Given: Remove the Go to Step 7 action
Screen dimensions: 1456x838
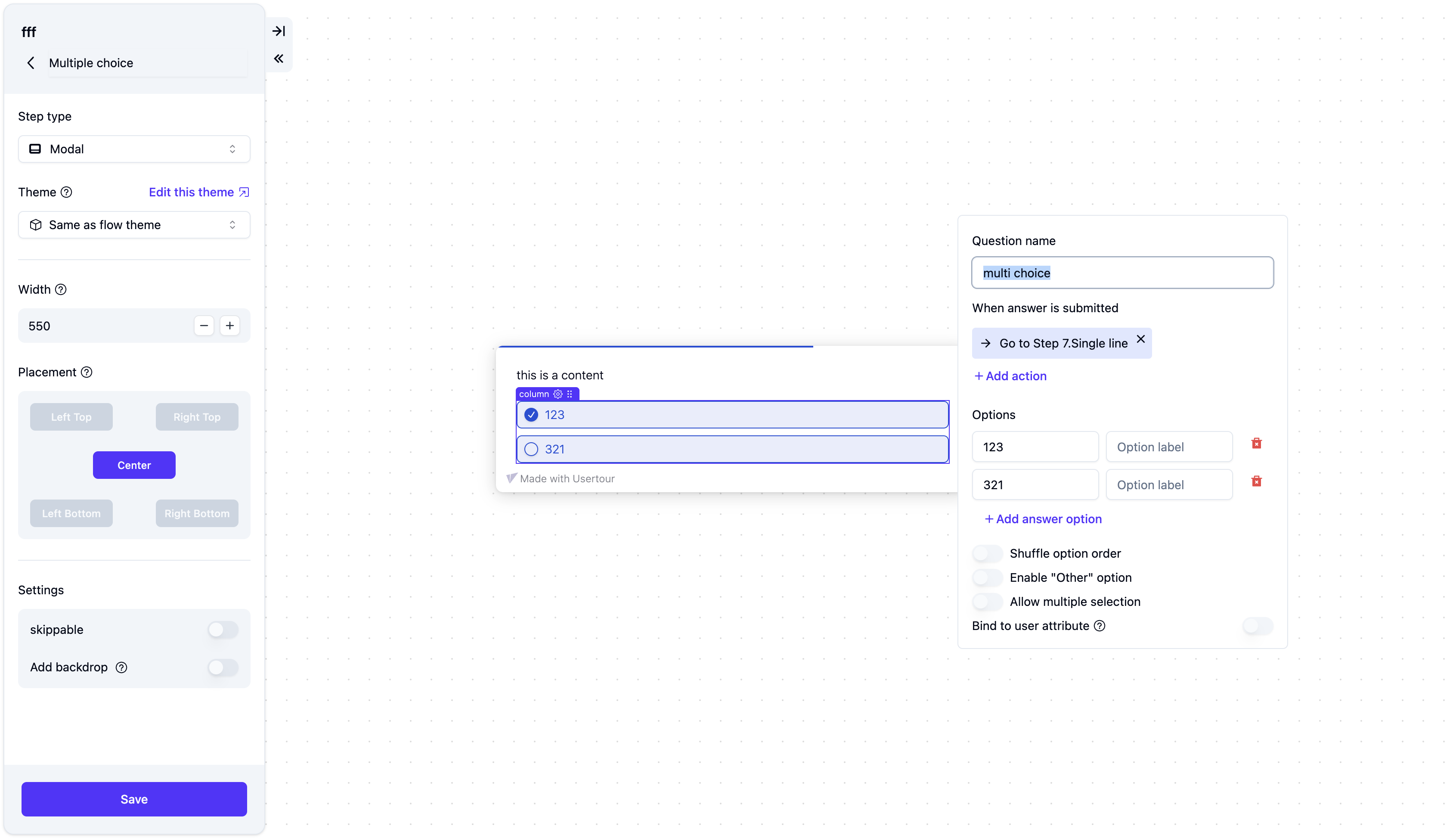Looking at the screenshot, I should point(1140,339).
